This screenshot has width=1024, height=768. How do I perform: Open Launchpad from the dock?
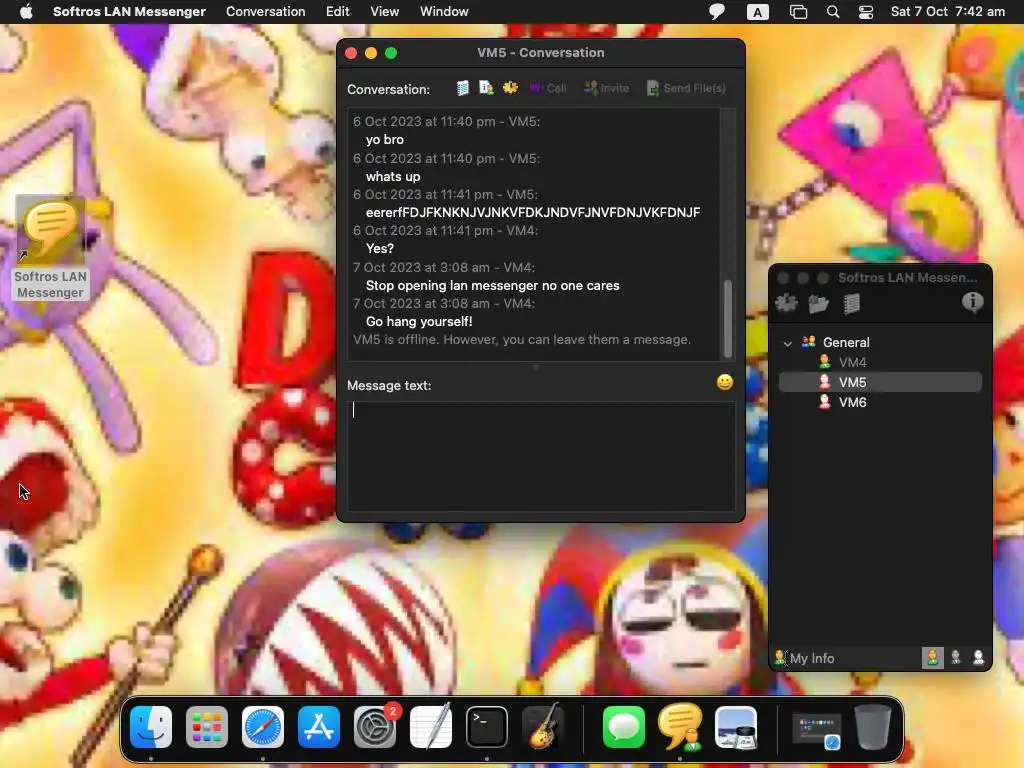[x=207, y=727]
